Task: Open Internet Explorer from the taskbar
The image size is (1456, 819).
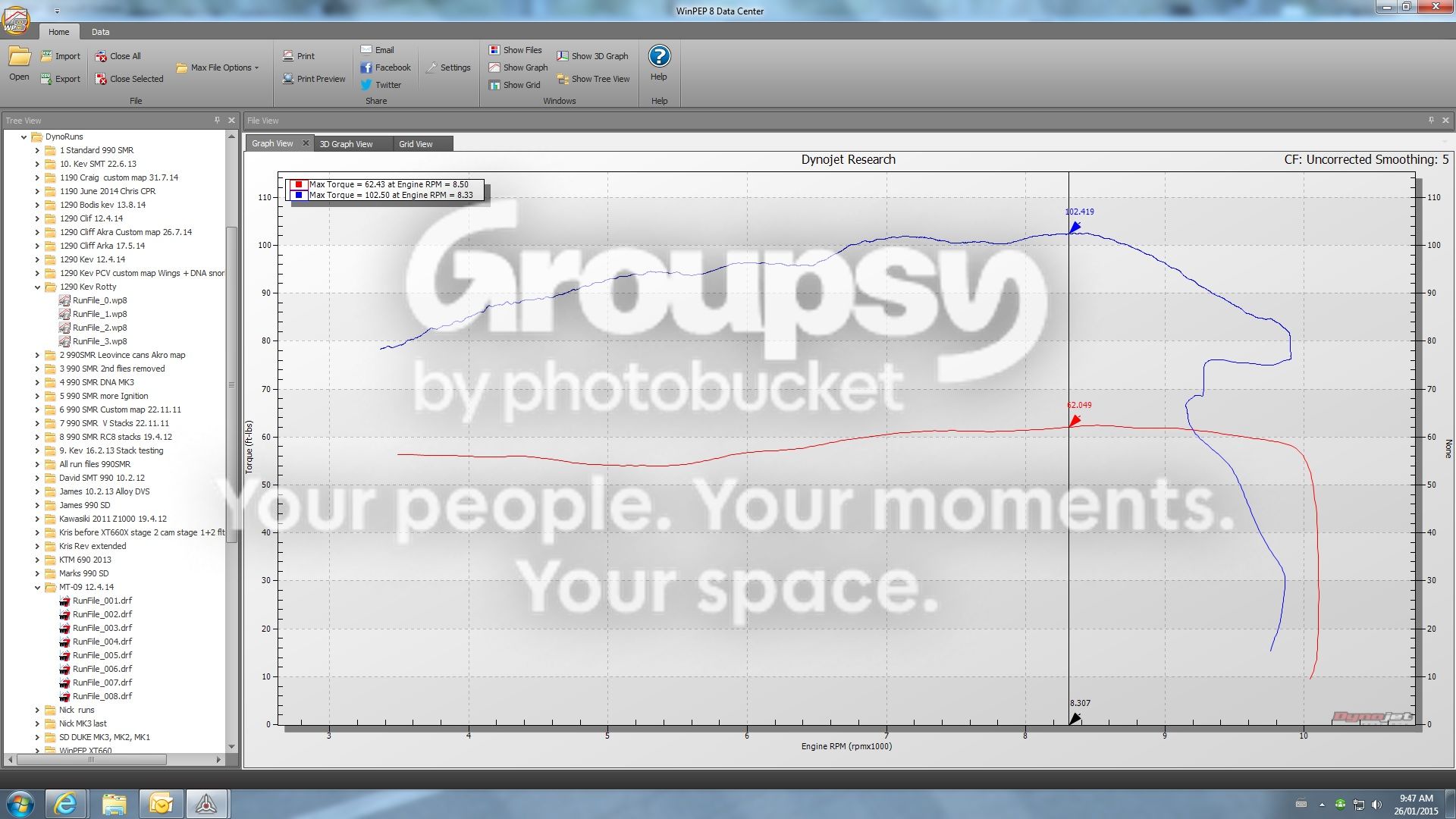Action: [x=66, y=804]
